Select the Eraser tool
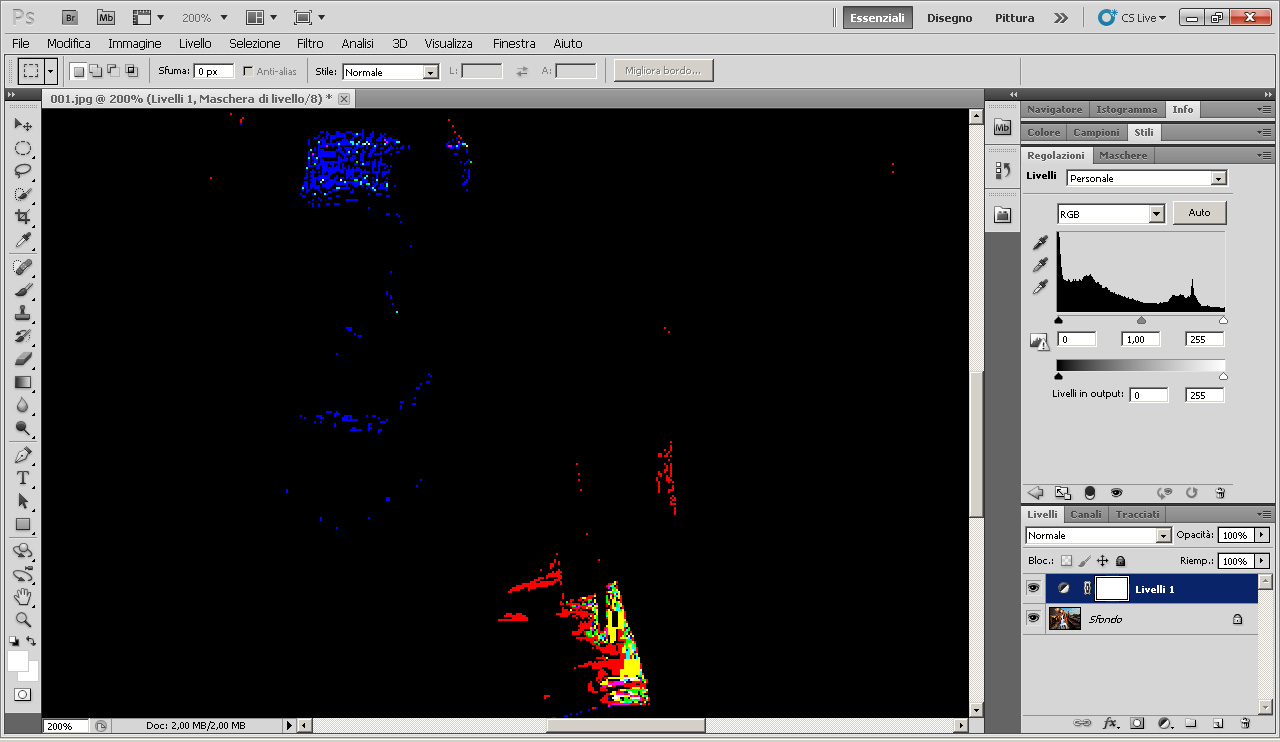This screenshot has height=742, width=1280. (22, 359)
